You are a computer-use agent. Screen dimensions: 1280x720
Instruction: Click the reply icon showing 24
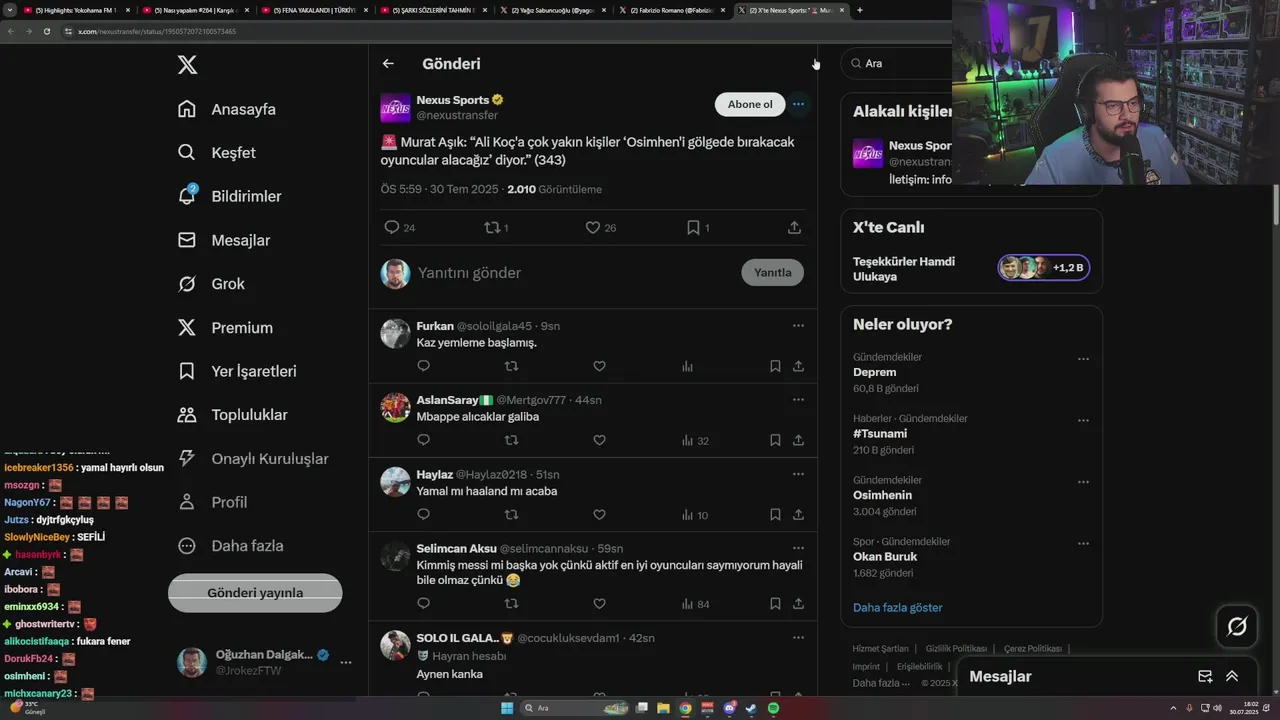click(x=392, y=228)
